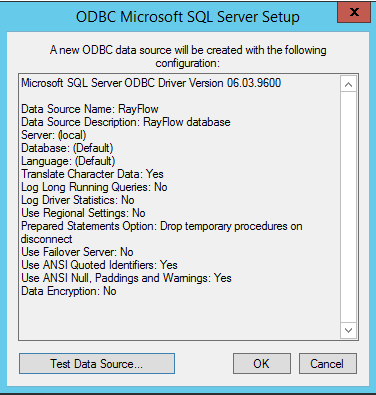Click the Log Long Running Queries line

coord(94,187)
